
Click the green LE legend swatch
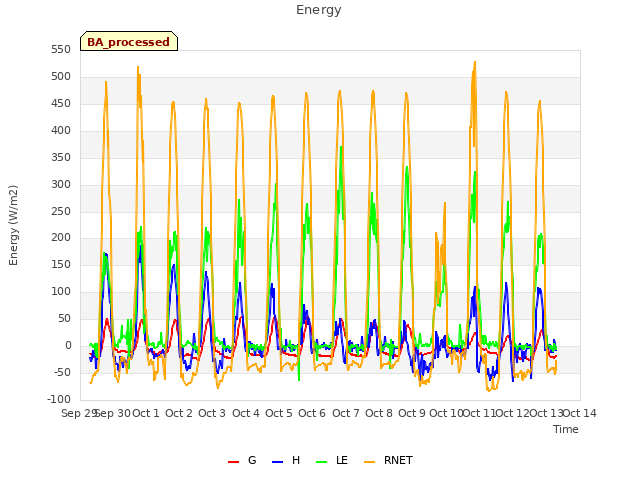(x=322, y=462)
